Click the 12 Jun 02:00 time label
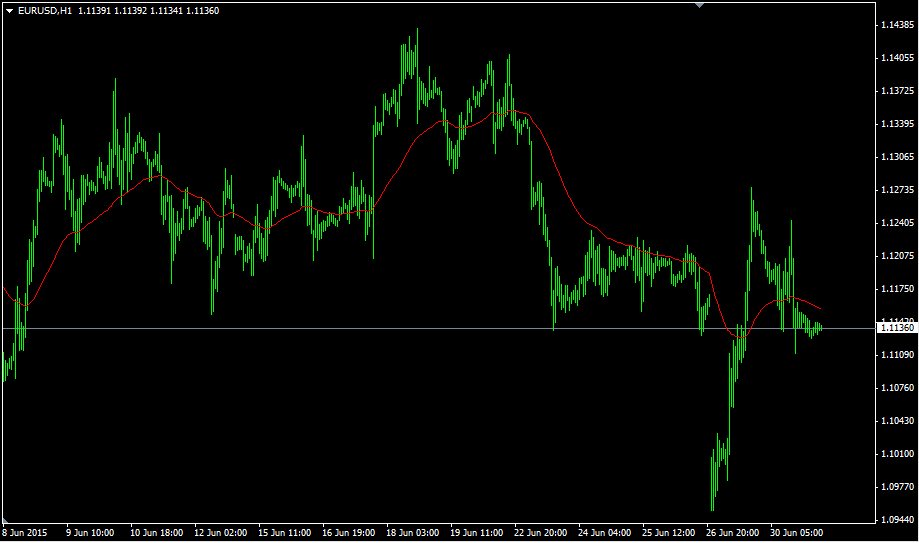 click(220, 533)
